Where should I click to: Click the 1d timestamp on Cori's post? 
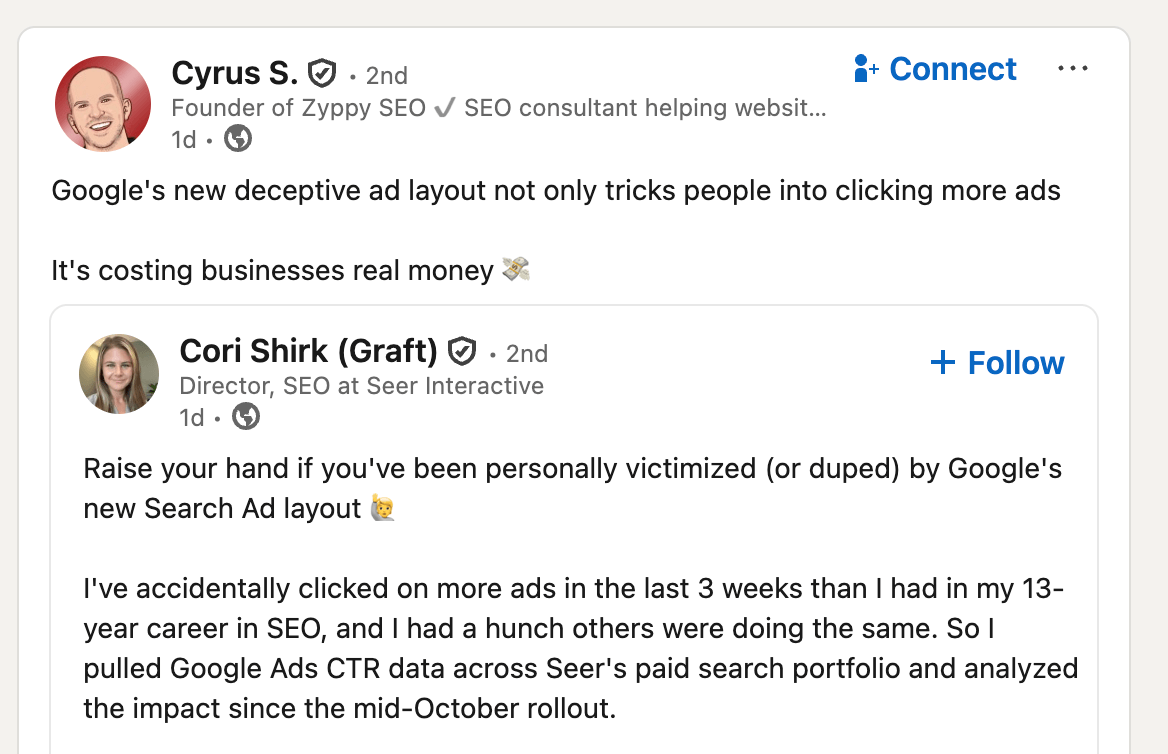191,417
